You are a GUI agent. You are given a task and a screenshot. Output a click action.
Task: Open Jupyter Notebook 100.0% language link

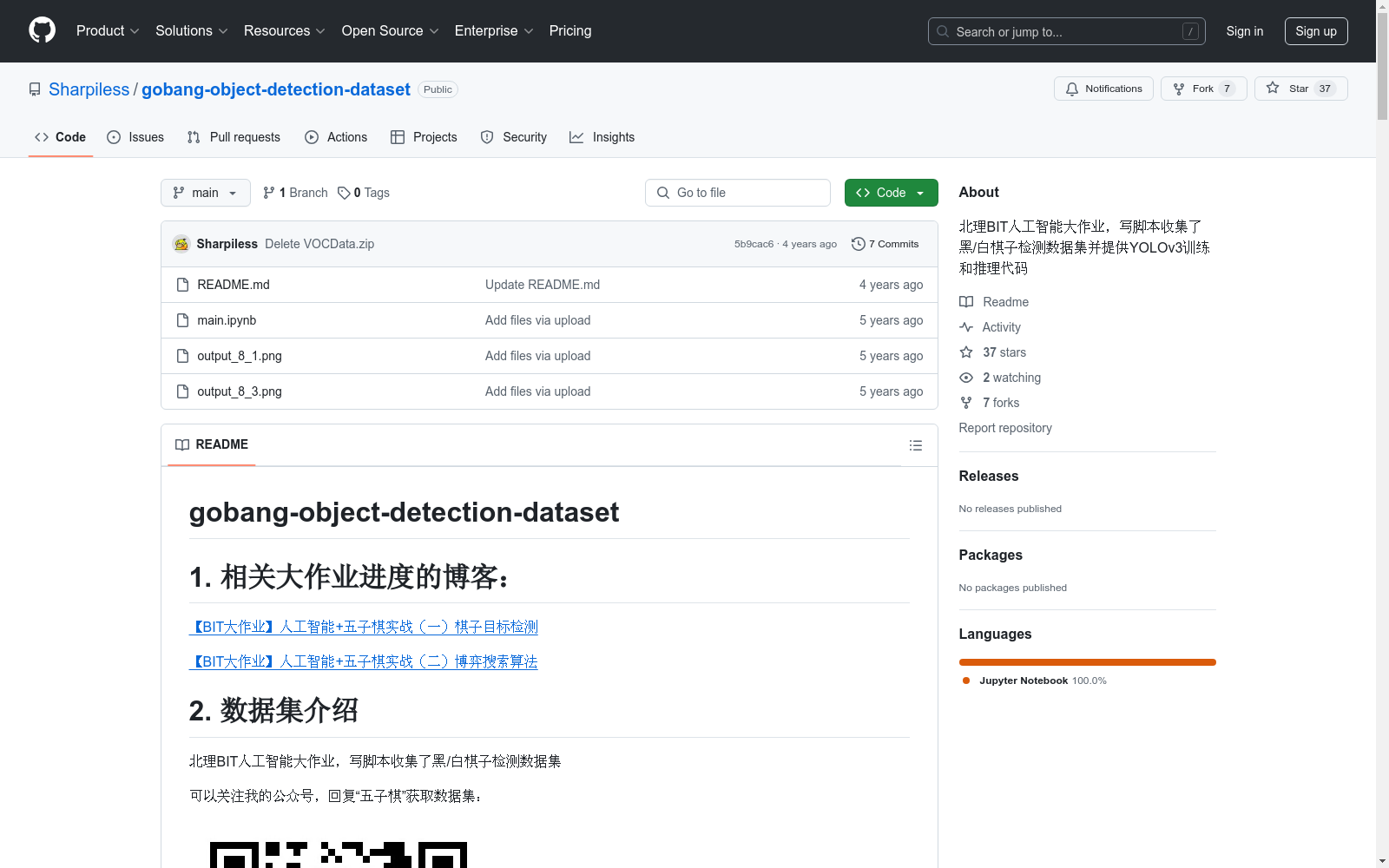point(1035,681)
